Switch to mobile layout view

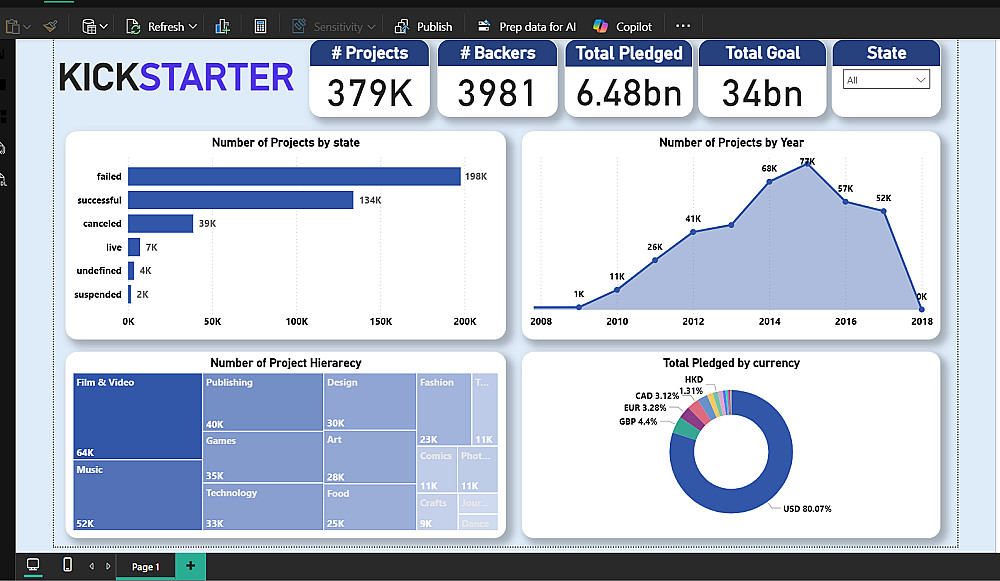(68, 565)
